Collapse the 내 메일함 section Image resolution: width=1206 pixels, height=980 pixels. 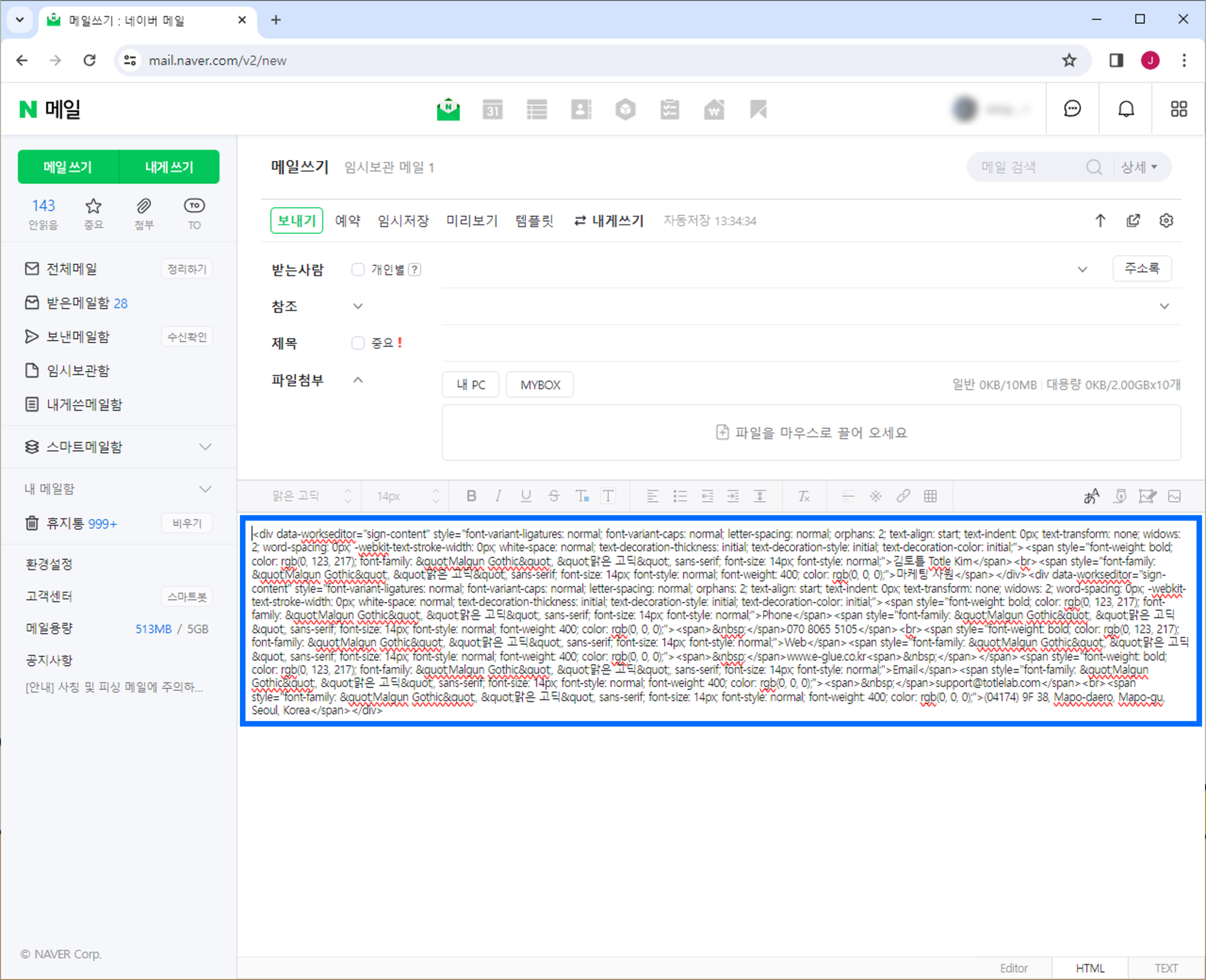click(205, 489)
